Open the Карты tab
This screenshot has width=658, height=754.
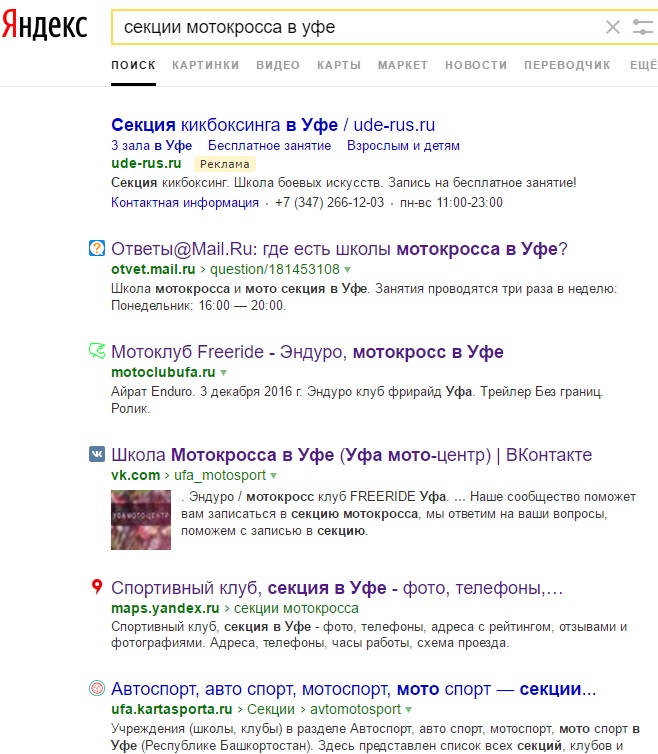pos(339,65)
